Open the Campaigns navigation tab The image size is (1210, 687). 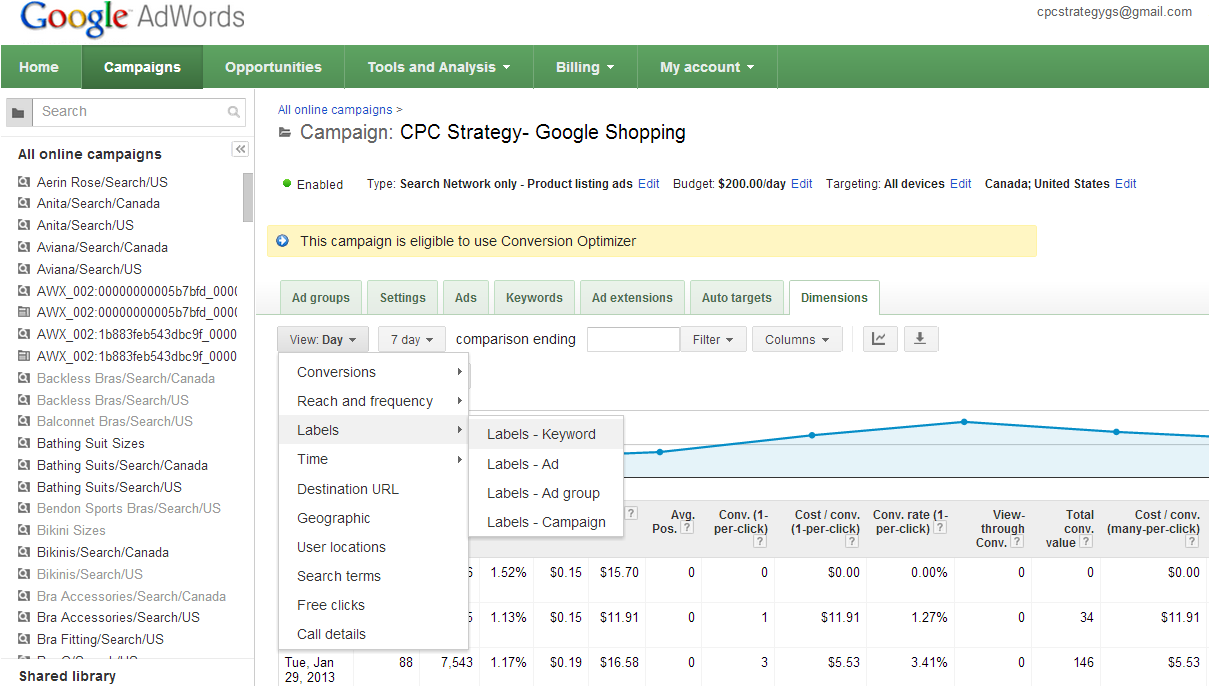tap(142, 67)
